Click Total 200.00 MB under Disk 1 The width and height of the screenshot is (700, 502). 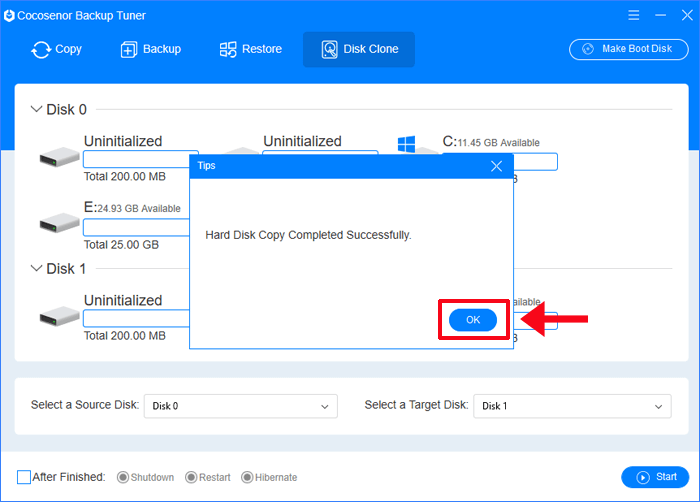coord(125,336)
